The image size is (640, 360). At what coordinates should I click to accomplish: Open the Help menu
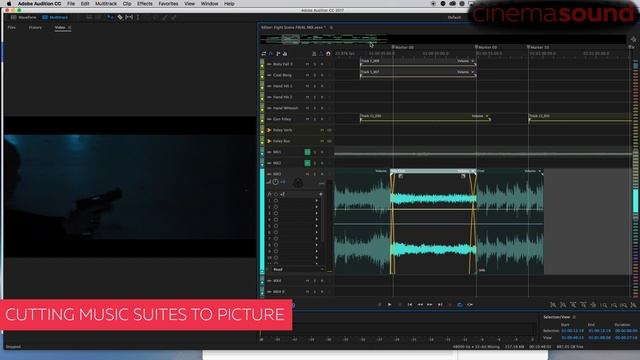click(229, 4)
